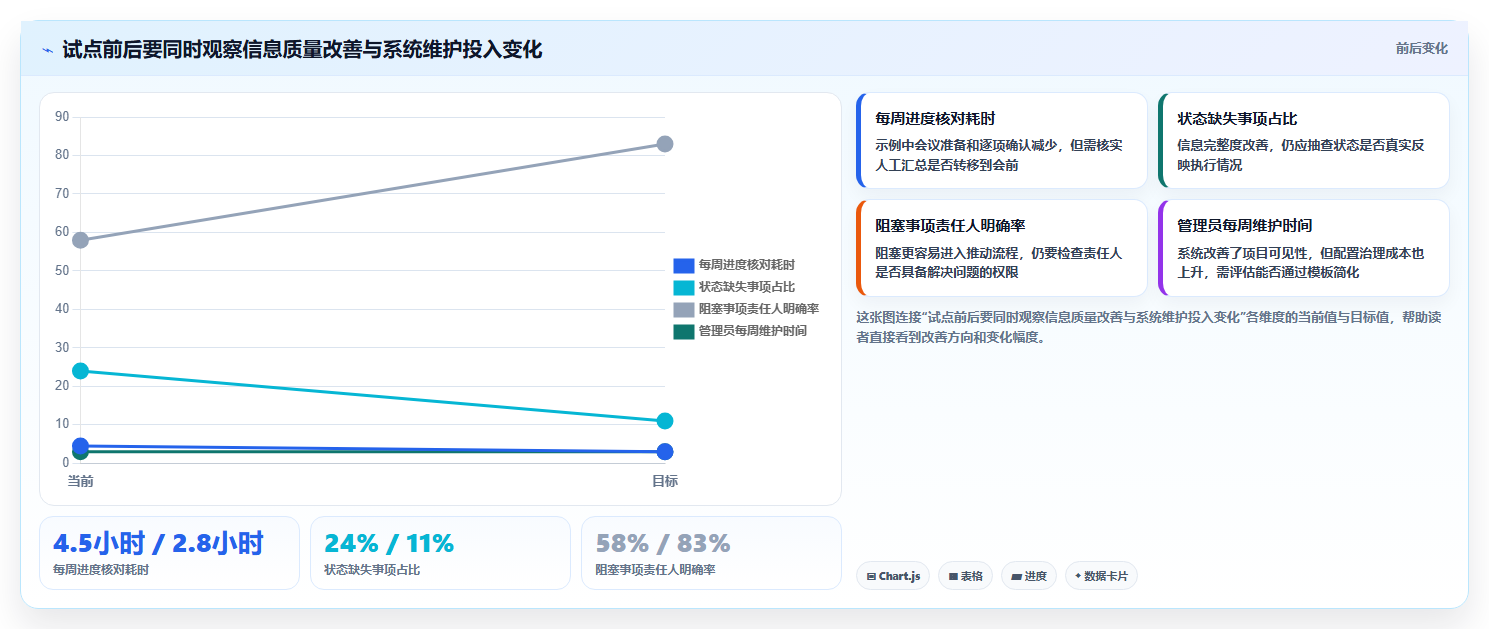1489x629 pixels.
Task: Click legend text 管理员每周维护时间
Action: [753, 331]
